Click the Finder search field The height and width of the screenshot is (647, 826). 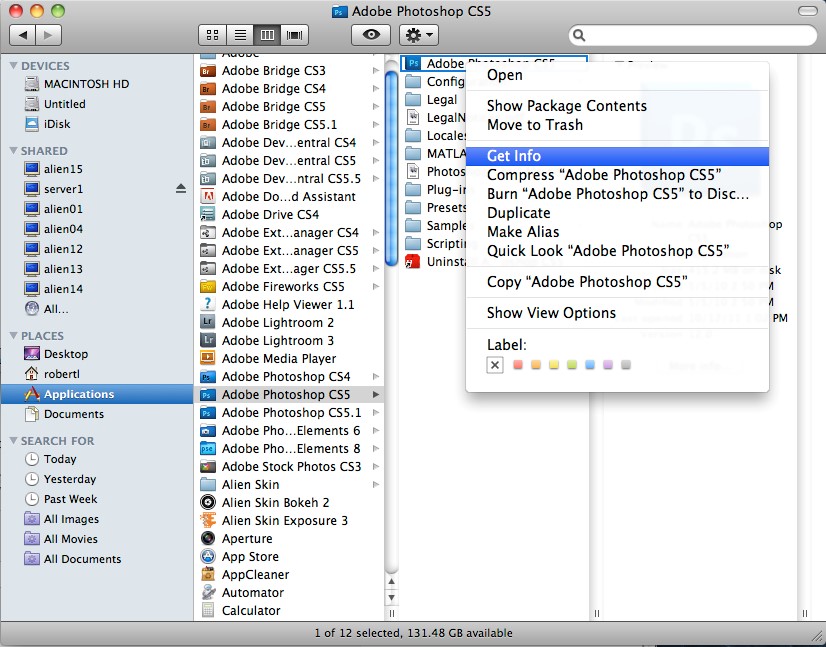pyautogui.click(x=692, y=35)
